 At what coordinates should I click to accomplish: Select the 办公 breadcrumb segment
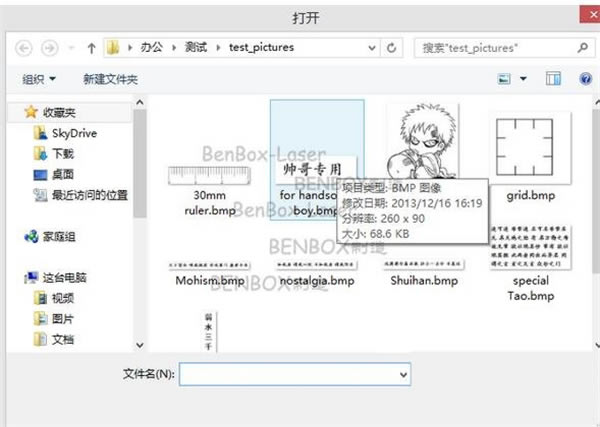pyautogui.click(x=152, y=47)
